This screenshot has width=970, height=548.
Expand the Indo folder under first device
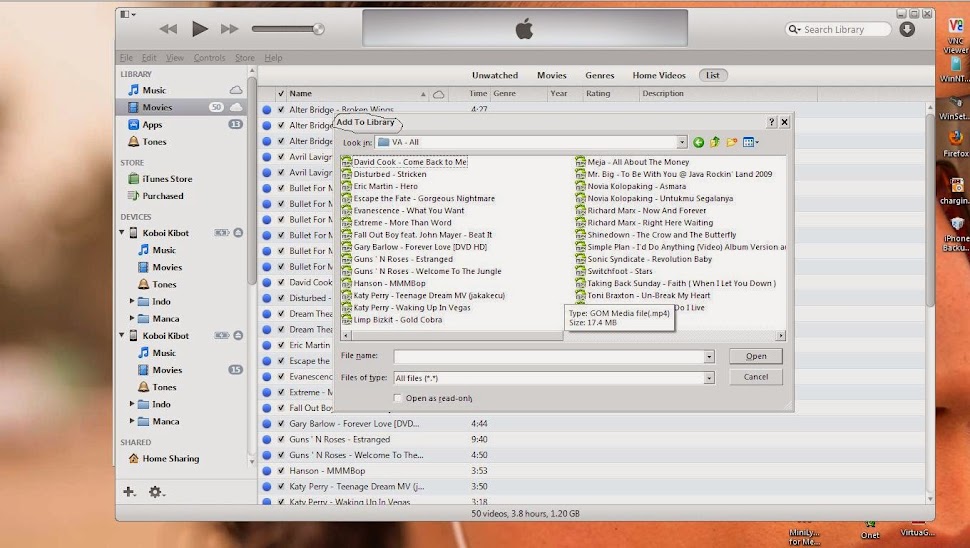point(131,301)
